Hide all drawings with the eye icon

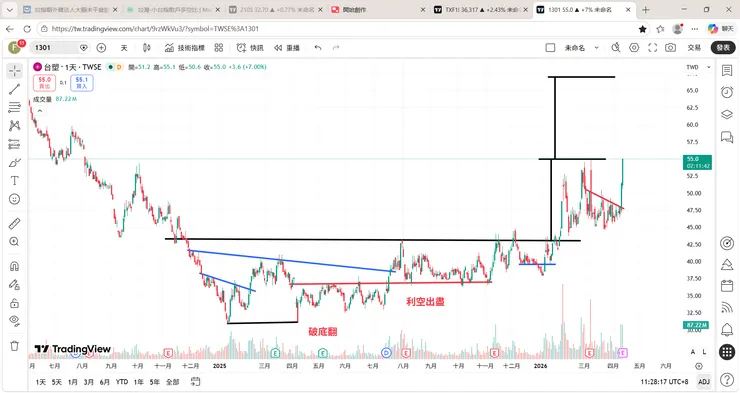(x=15, y=321)
